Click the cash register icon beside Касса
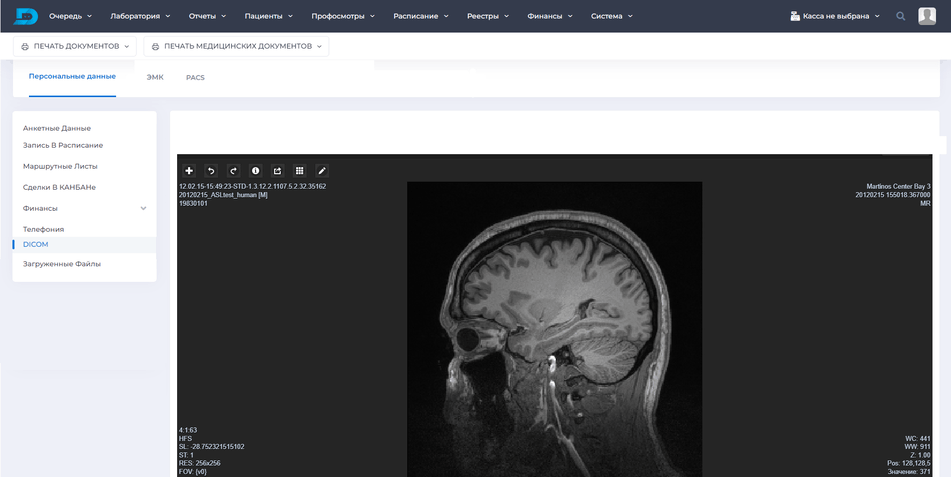 (795, 16)
